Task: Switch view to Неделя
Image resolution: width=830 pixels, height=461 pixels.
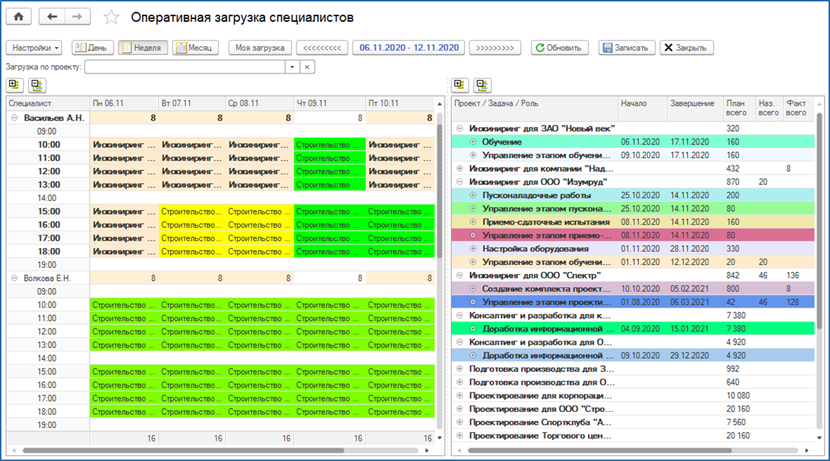Action: [143, 48]
